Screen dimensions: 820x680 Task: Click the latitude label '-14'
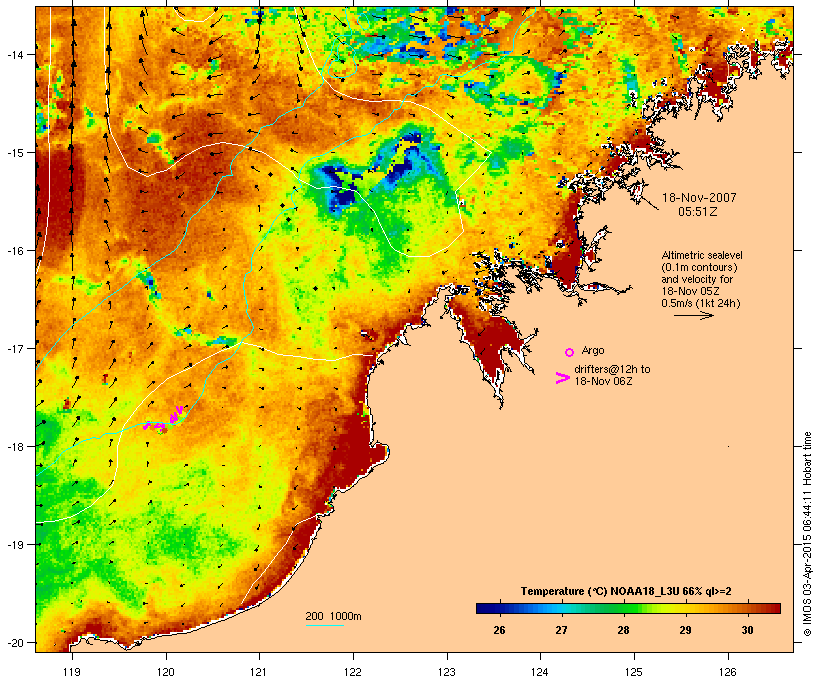coord(14,54)
